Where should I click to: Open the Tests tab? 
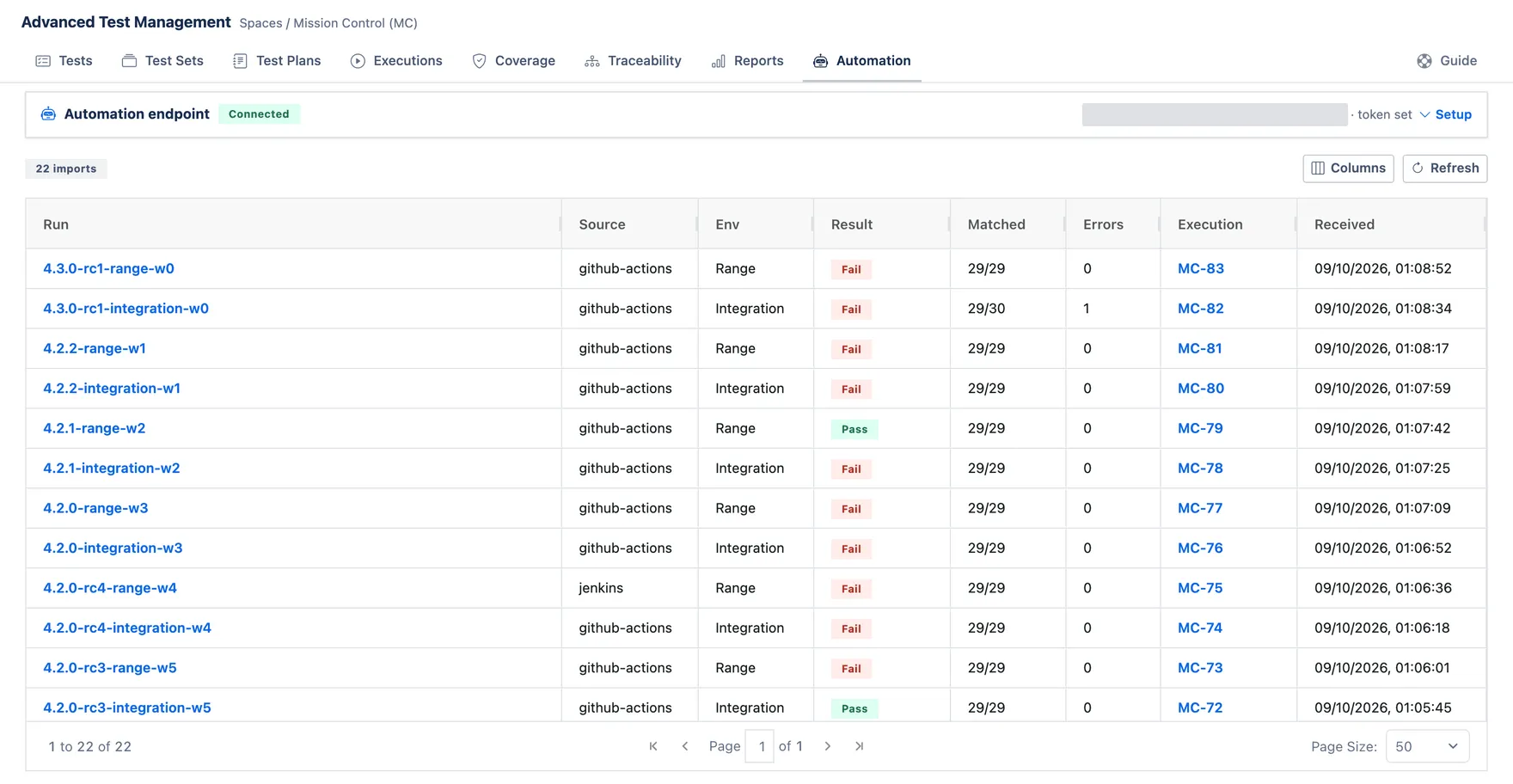[x=64, y=61]
